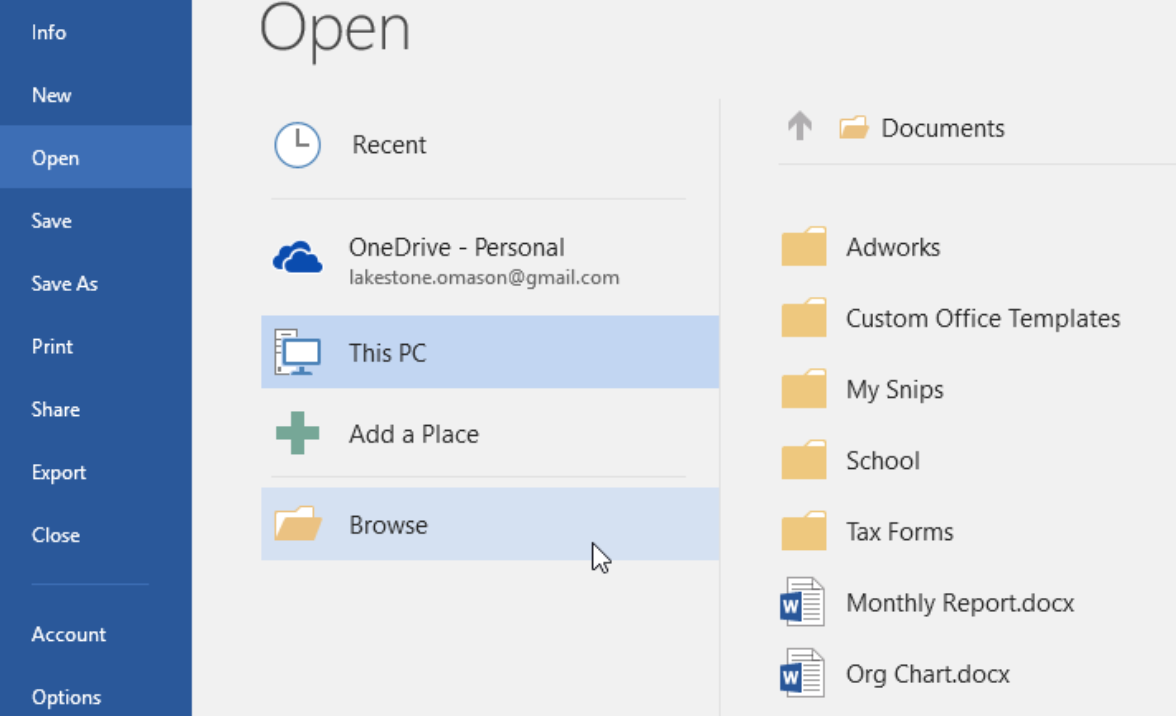Go up one folder level arrow

(x=799, y=127)
